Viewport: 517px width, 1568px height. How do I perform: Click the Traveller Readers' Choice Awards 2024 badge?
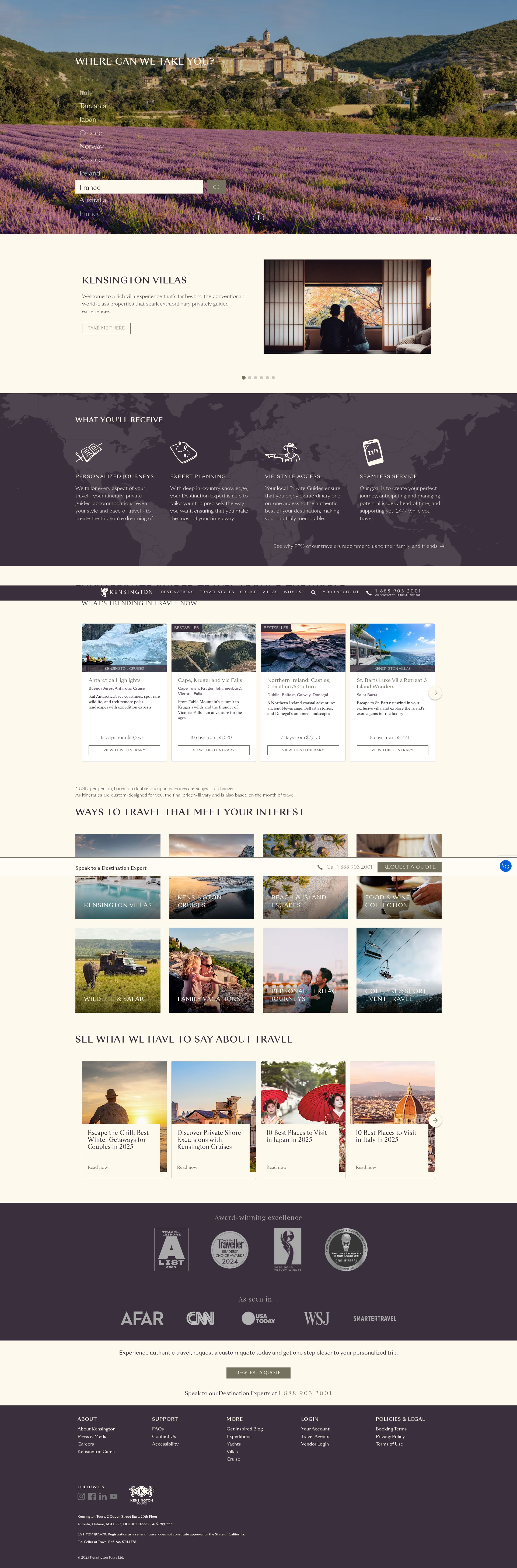pyautogui.click(x=230, y=1250)
